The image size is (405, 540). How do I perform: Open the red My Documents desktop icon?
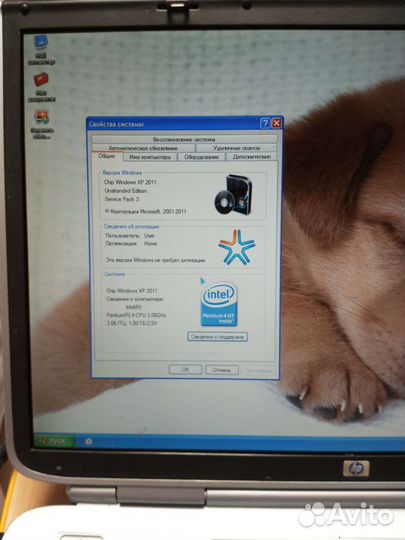(41, 87)
